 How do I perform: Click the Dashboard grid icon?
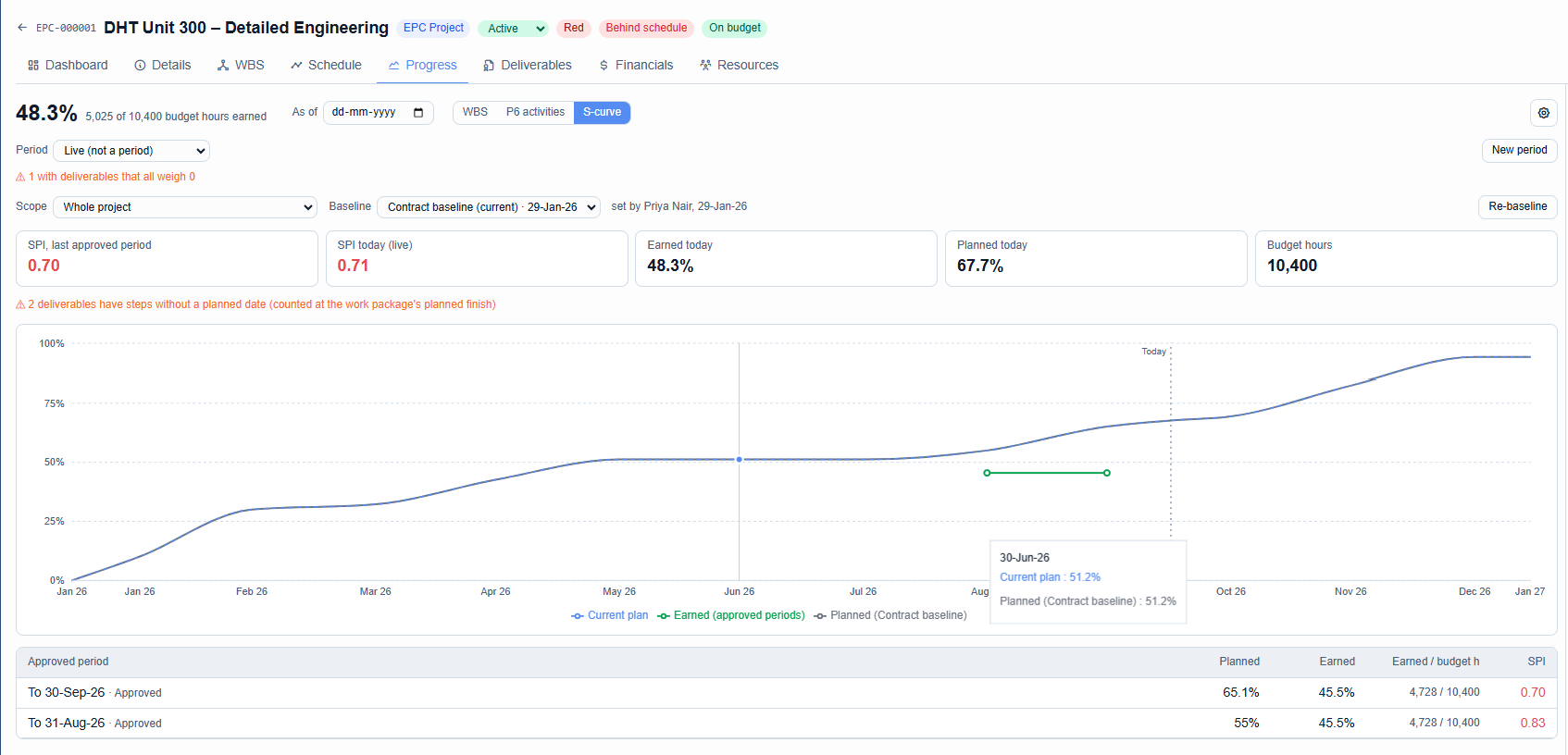[33, 65]
